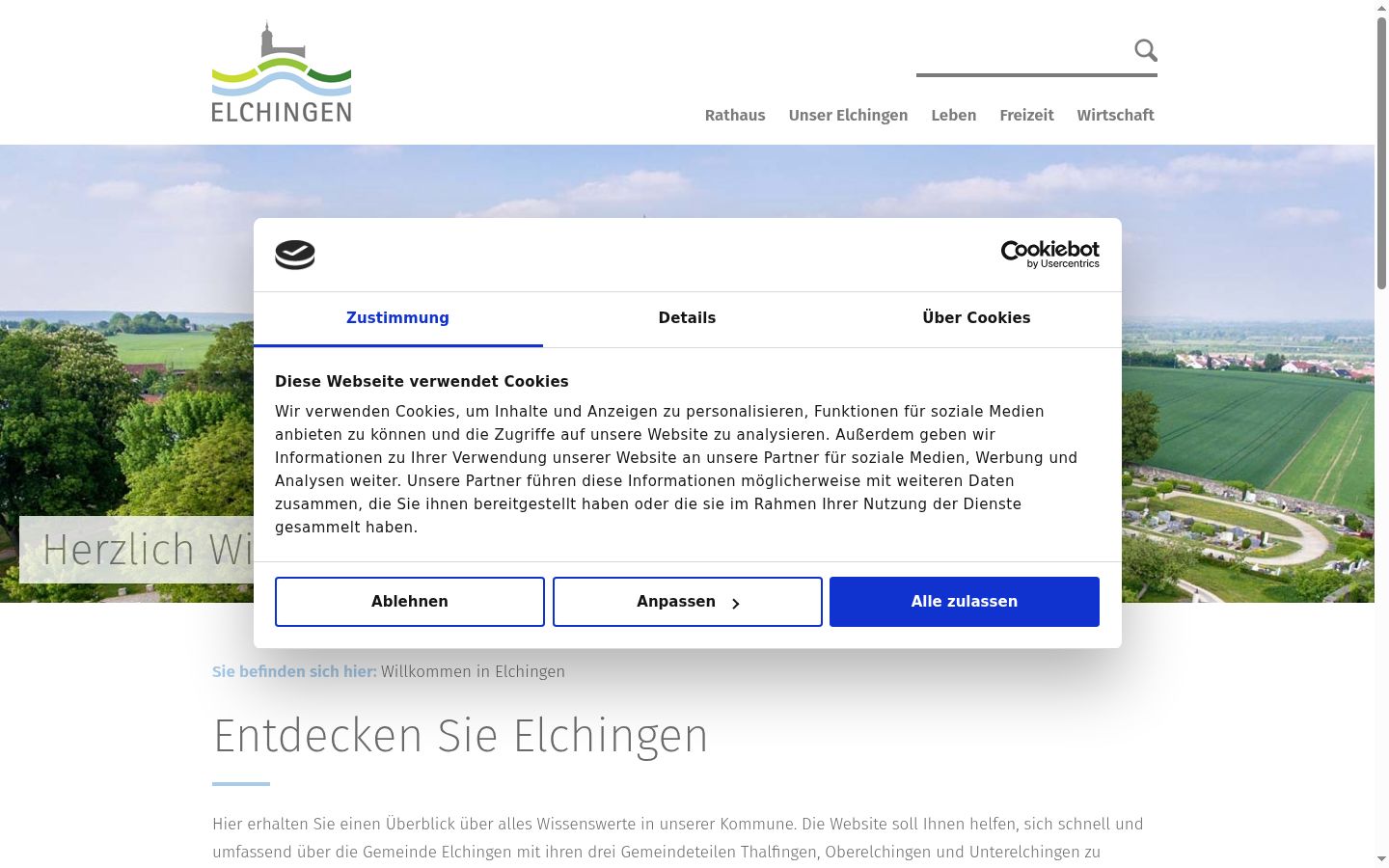The width and height of the screenshot is (1389, 868).
Task: Click the search magnifier icon
Action: (x=1145, y=50)
